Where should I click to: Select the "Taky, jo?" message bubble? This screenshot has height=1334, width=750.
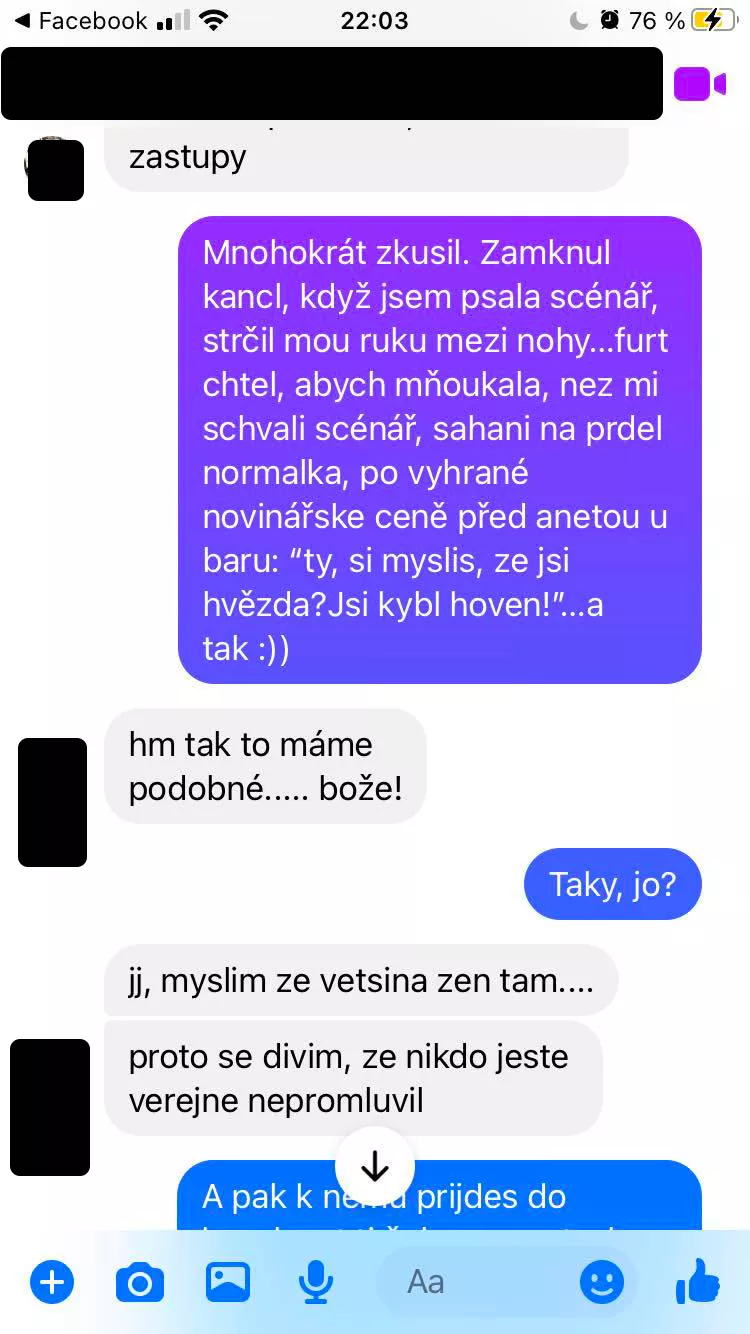(x=613, y=884)
